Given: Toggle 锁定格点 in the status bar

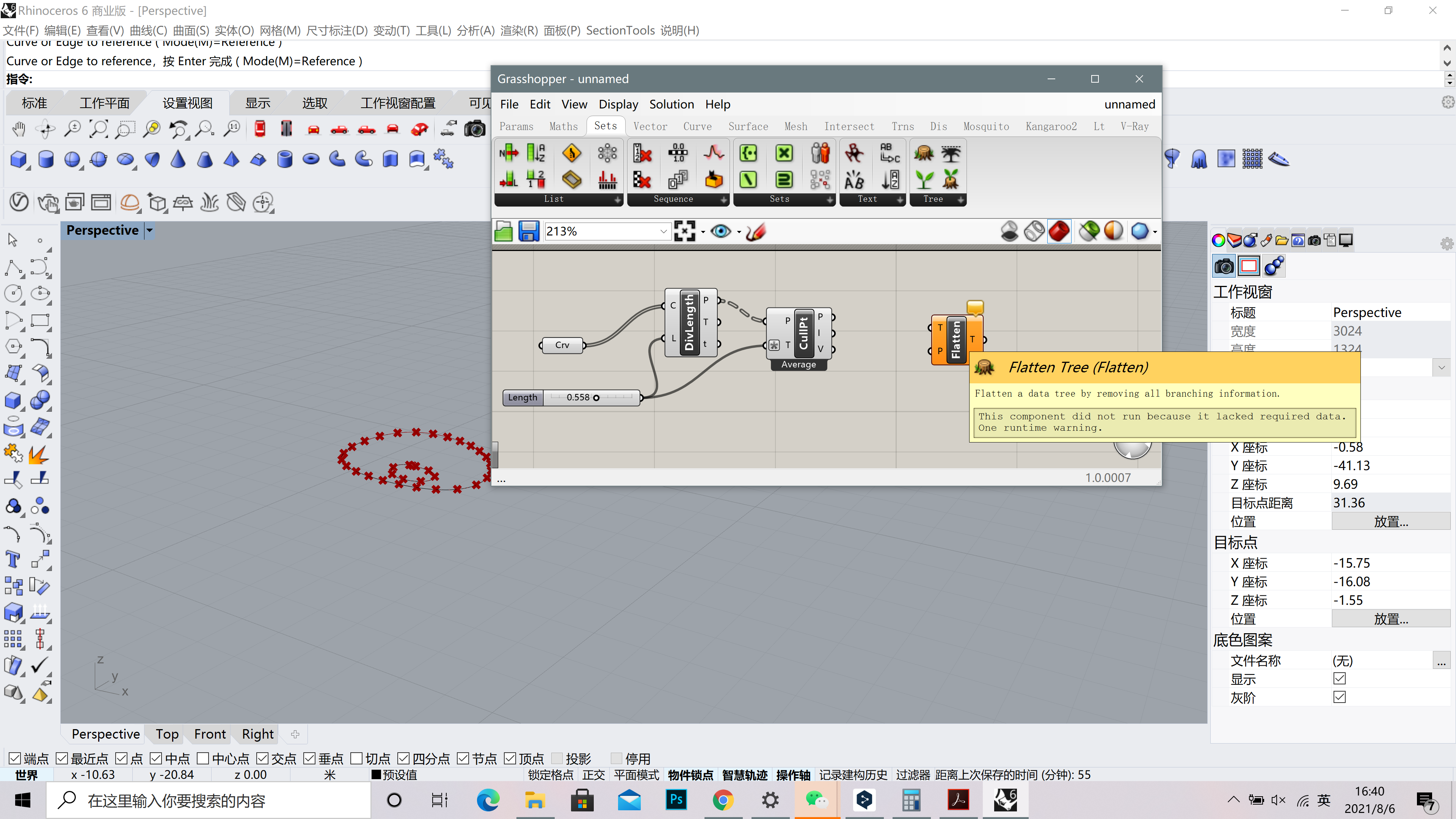Looking at the screenshot, I should coord(551,775).
